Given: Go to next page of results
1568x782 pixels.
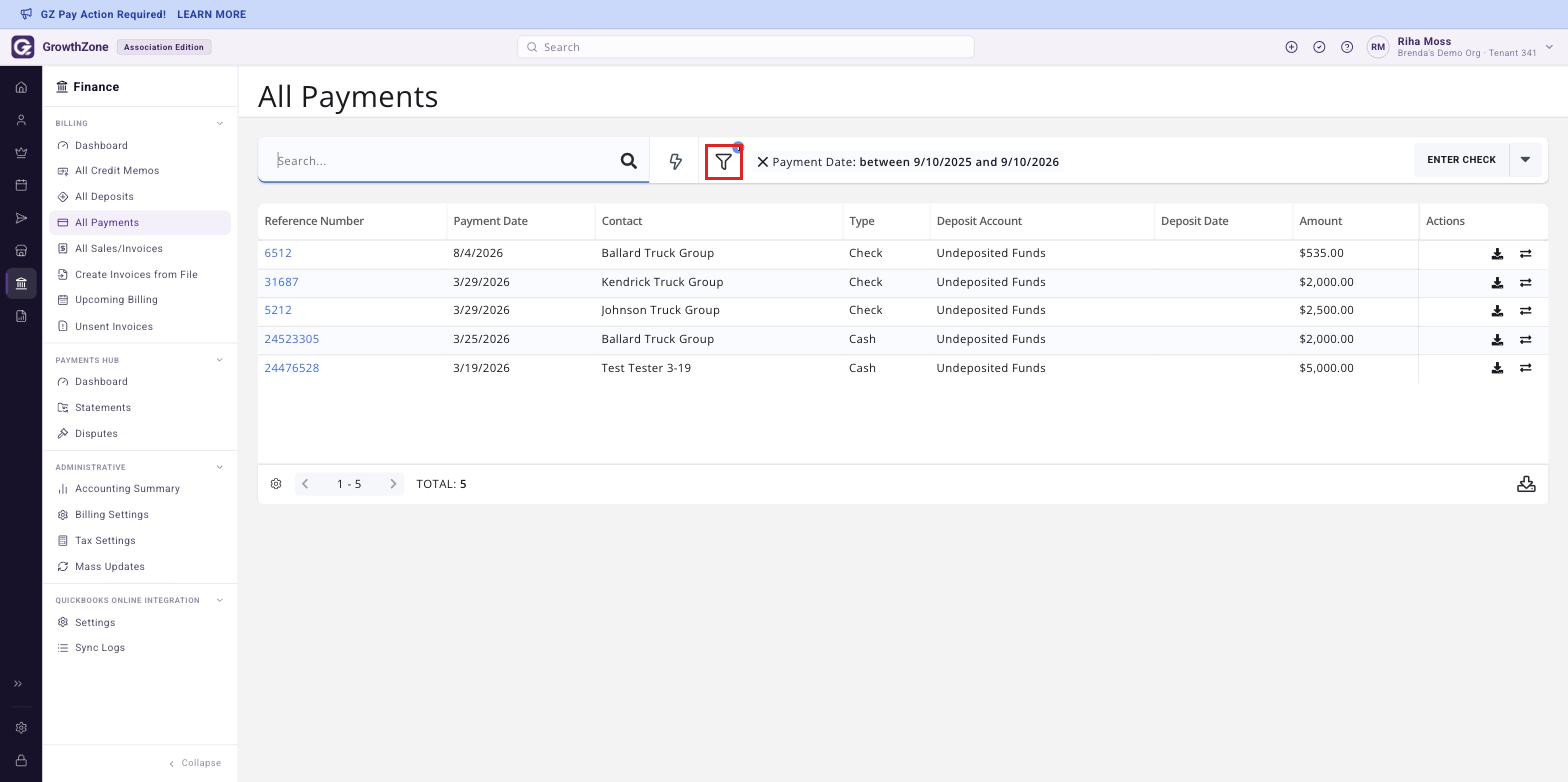Looking at the screenshot, I should (x=393, y=484).
